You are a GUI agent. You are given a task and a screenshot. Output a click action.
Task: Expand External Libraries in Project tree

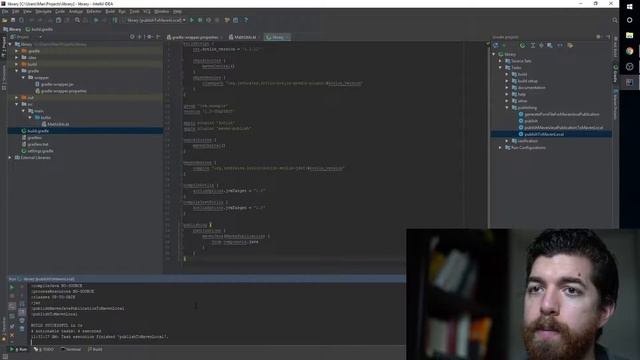(x=10, y=158)
